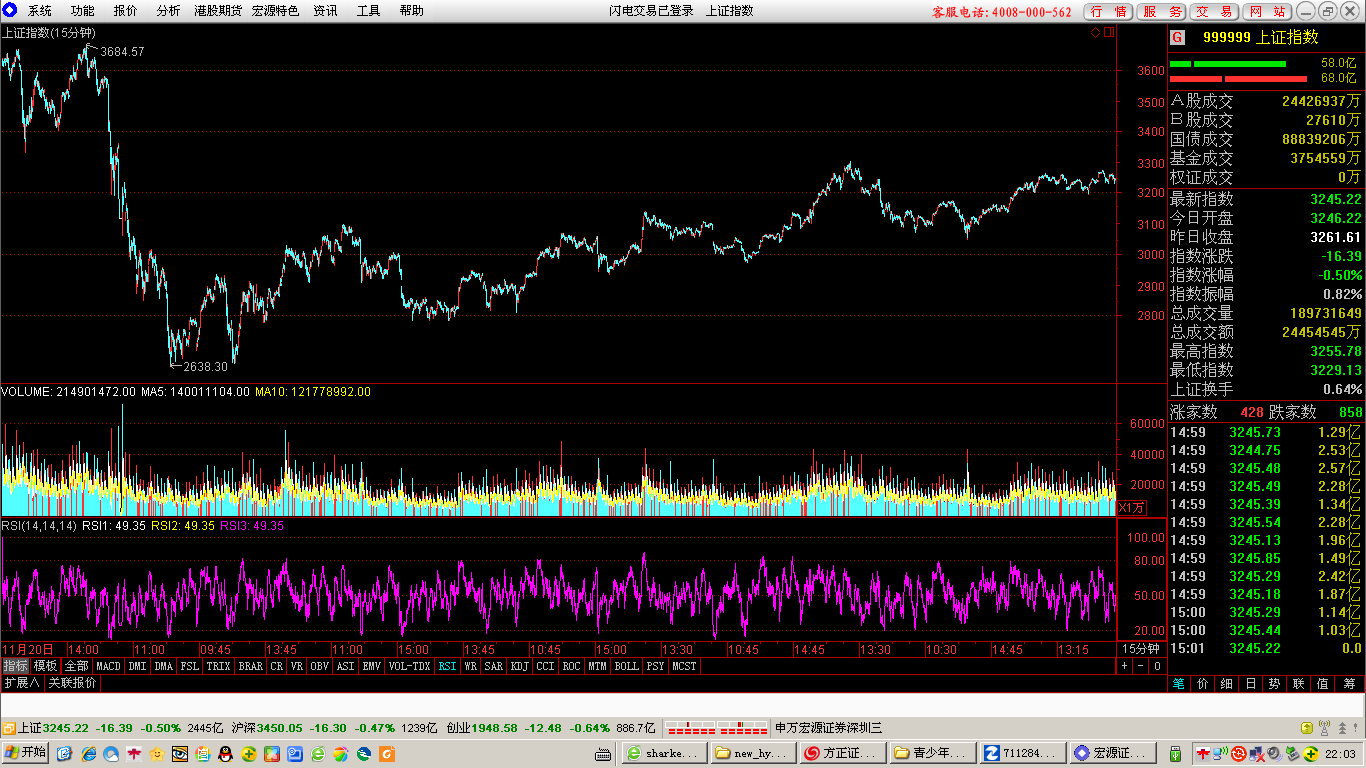The width and height of the screenshot is (1366, 768).
Task: Click the 0 reset button beside minus
Action: coord(1157,665)
